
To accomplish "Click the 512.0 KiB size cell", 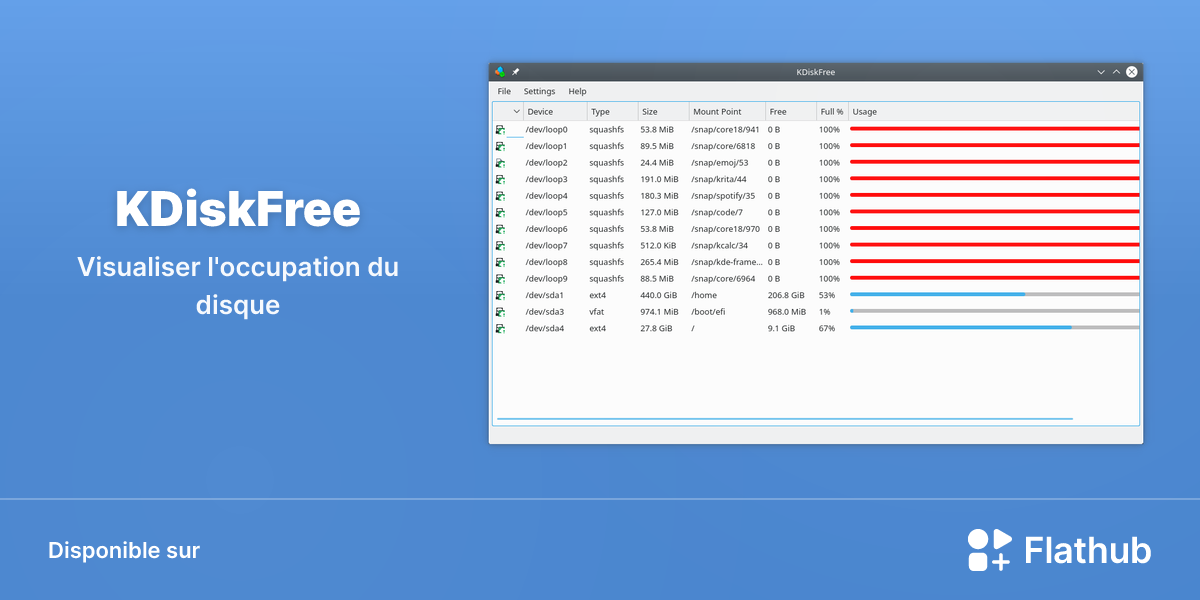I will (658, 245).
